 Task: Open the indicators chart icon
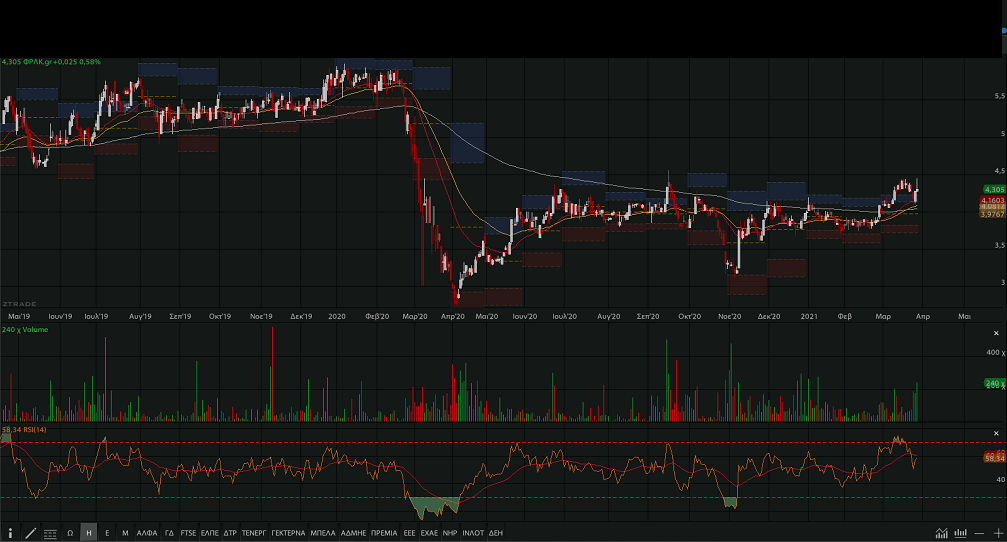pos(942,533)
